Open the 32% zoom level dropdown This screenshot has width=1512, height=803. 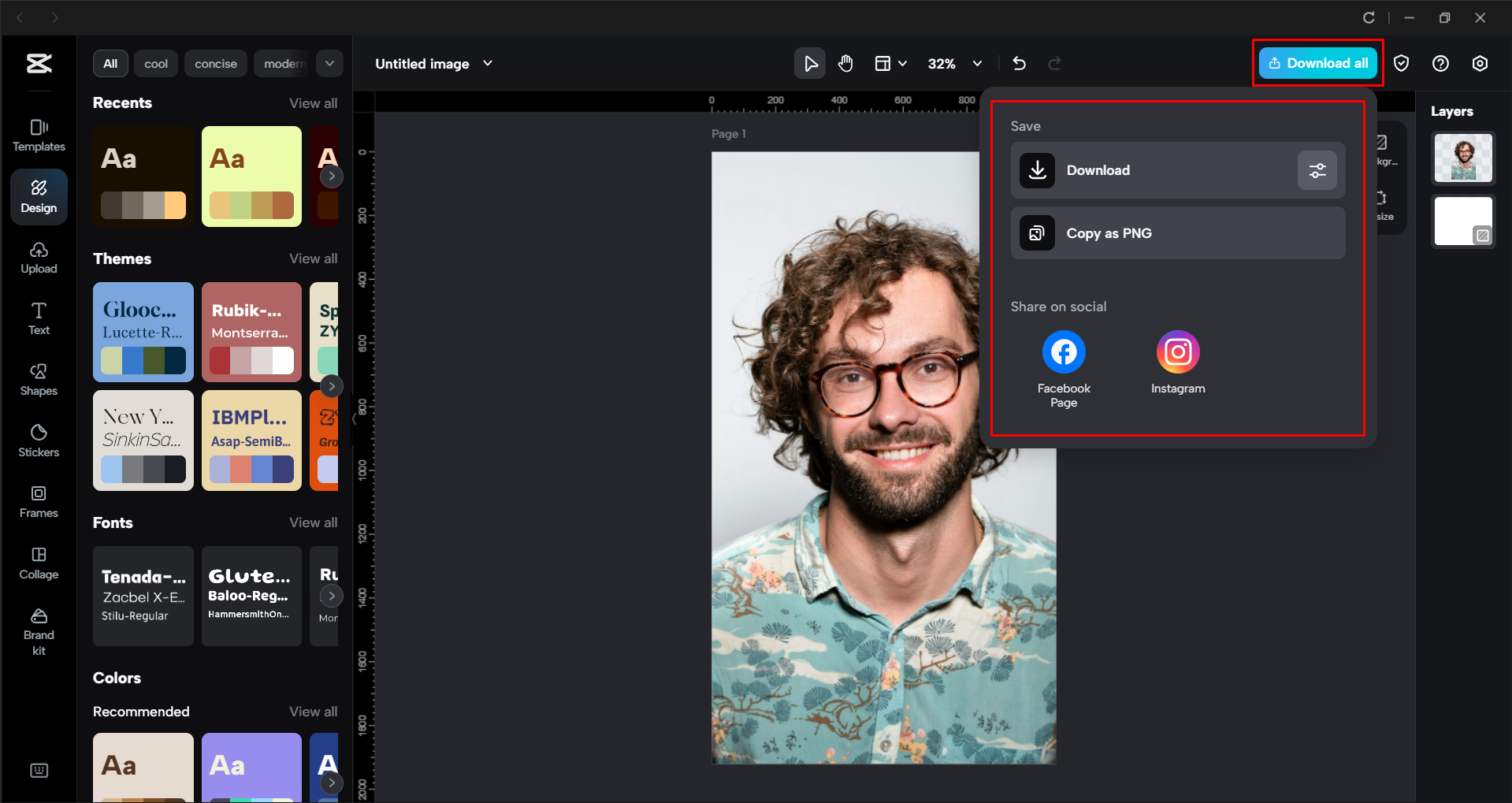[977, 63]
